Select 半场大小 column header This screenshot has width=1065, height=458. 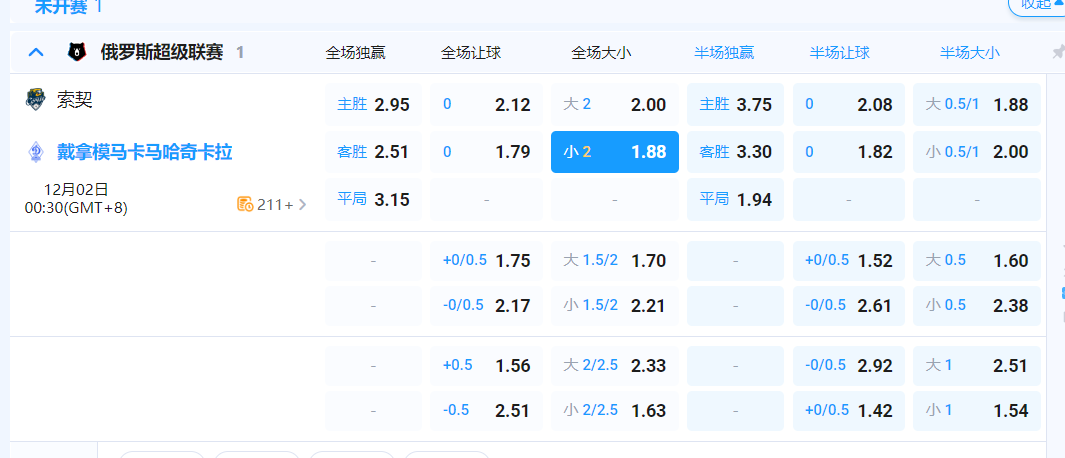[969, 53]
